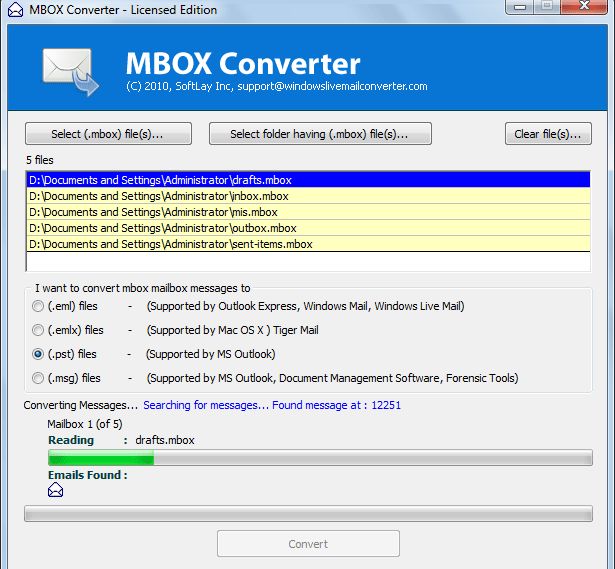Click the 'Forensic Tools' description text
The image size is (615, 569).
tap(482, 378)
